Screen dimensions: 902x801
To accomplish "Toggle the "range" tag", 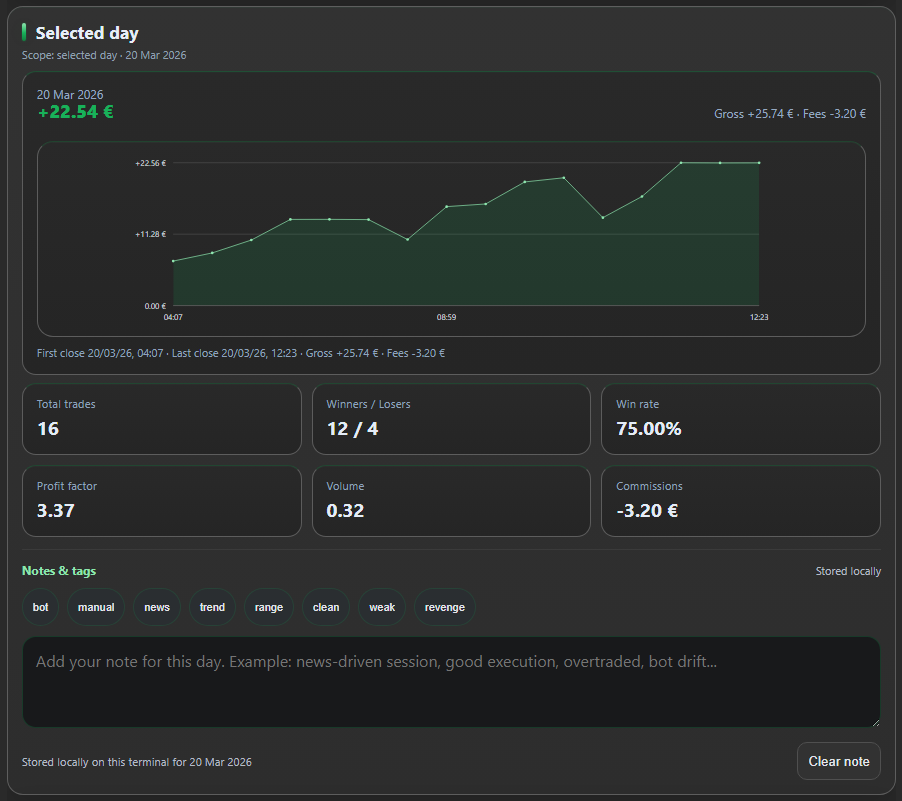I will (268, 607).
